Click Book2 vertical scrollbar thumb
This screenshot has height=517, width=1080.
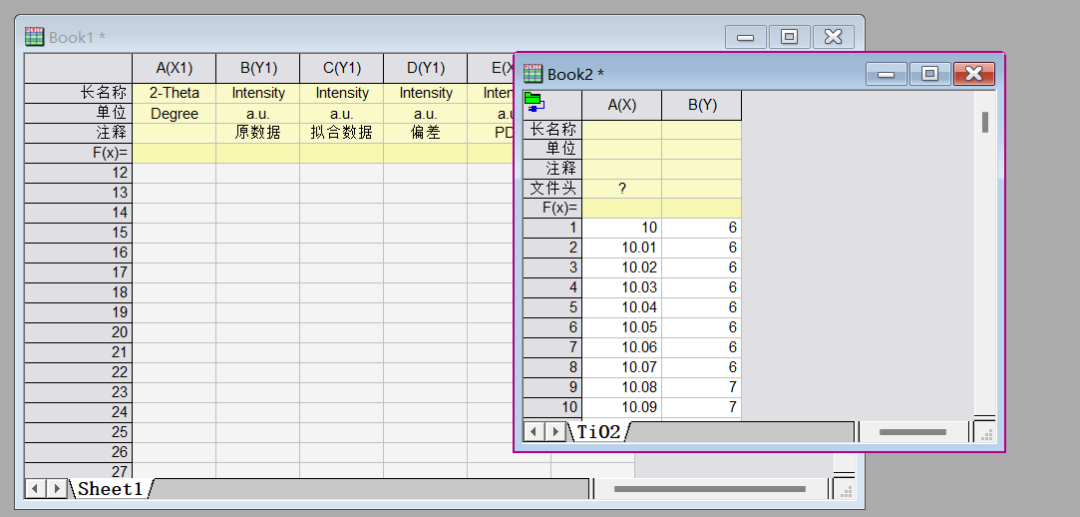(985, 122)
